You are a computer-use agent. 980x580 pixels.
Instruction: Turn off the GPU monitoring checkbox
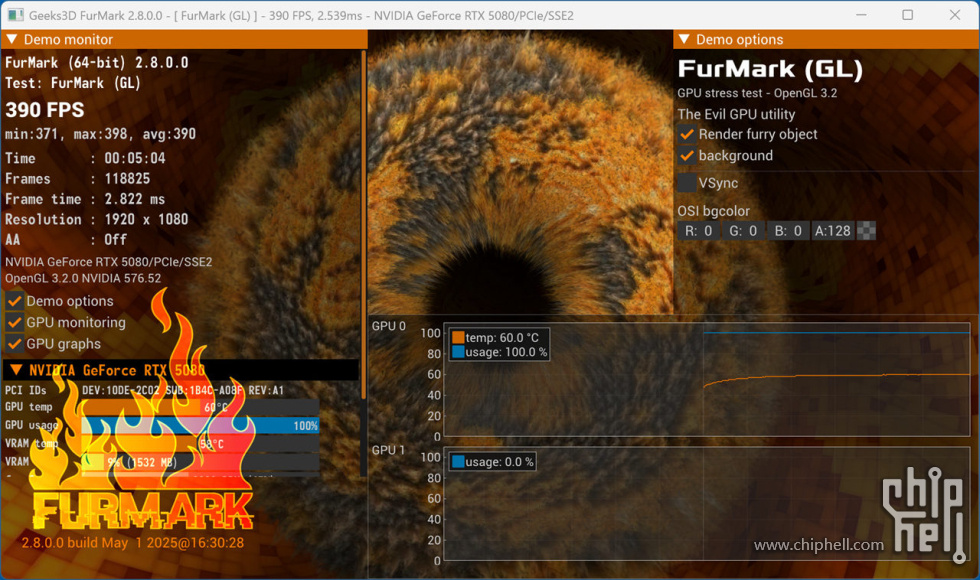point(15,322)
